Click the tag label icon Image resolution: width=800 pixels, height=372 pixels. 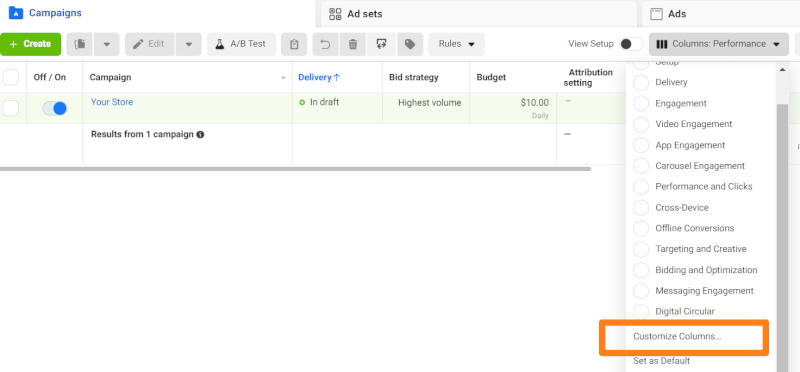coord(410,44)
